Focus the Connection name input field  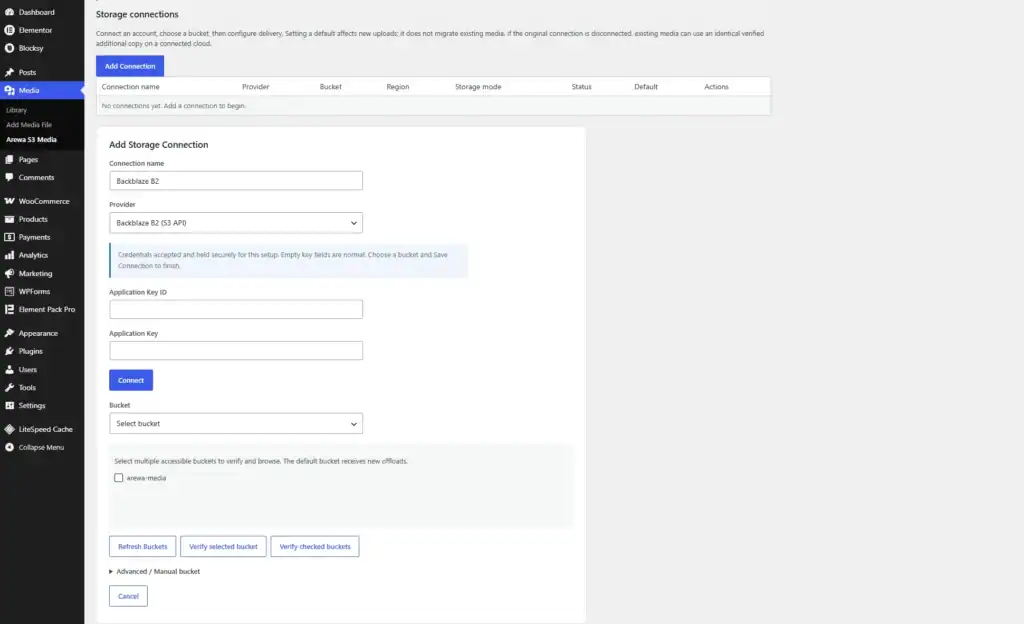236,181
